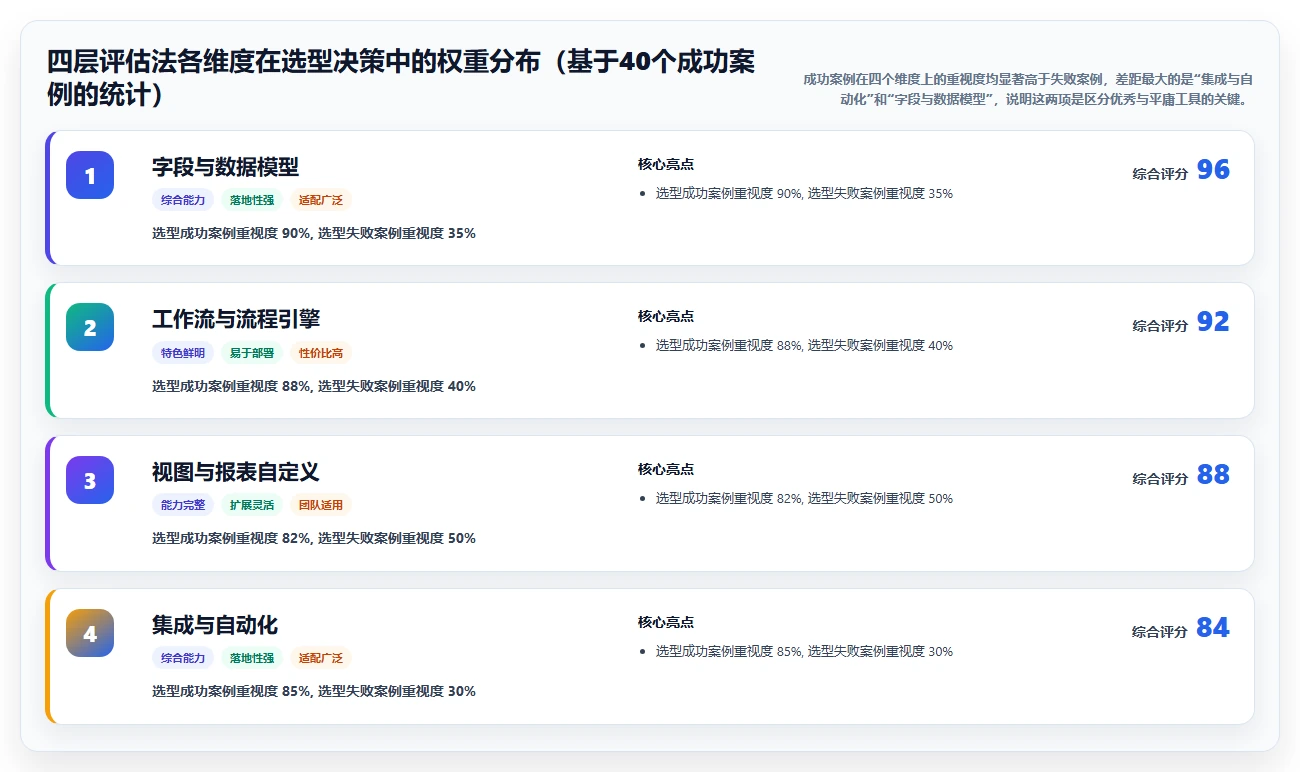Viewport: 1300px width, 772px height.
Task: Click the rank 3 number badge
Action: click(90, 480)
